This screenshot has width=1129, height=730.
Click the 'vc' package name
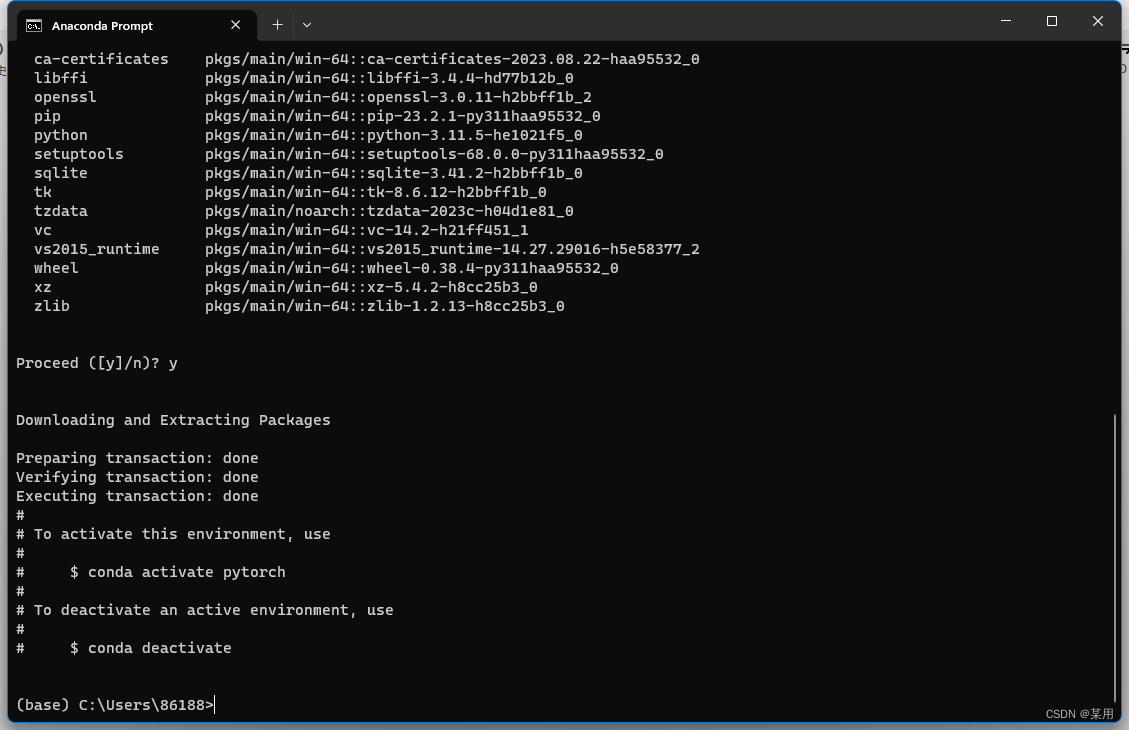tap(42, 230)
